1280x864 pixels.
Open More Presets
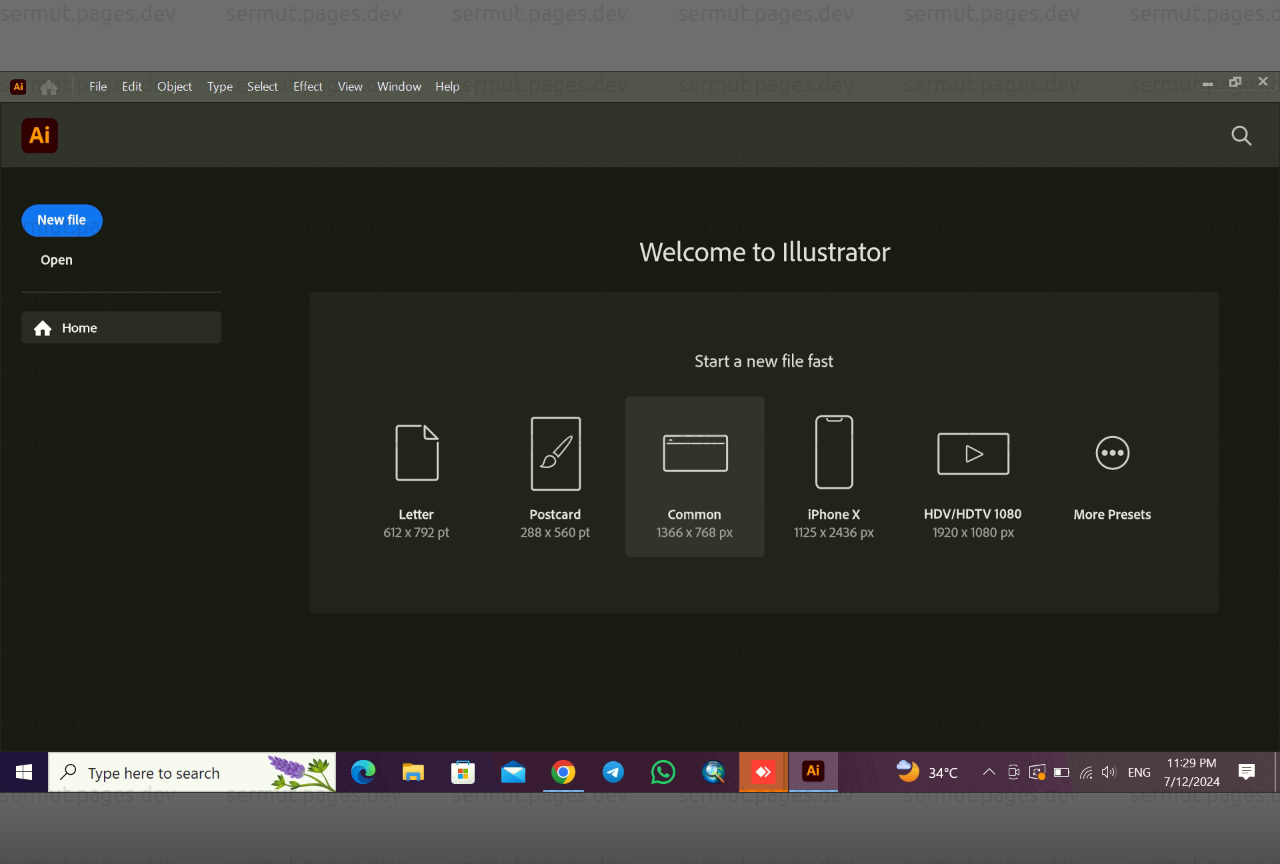1112,477
